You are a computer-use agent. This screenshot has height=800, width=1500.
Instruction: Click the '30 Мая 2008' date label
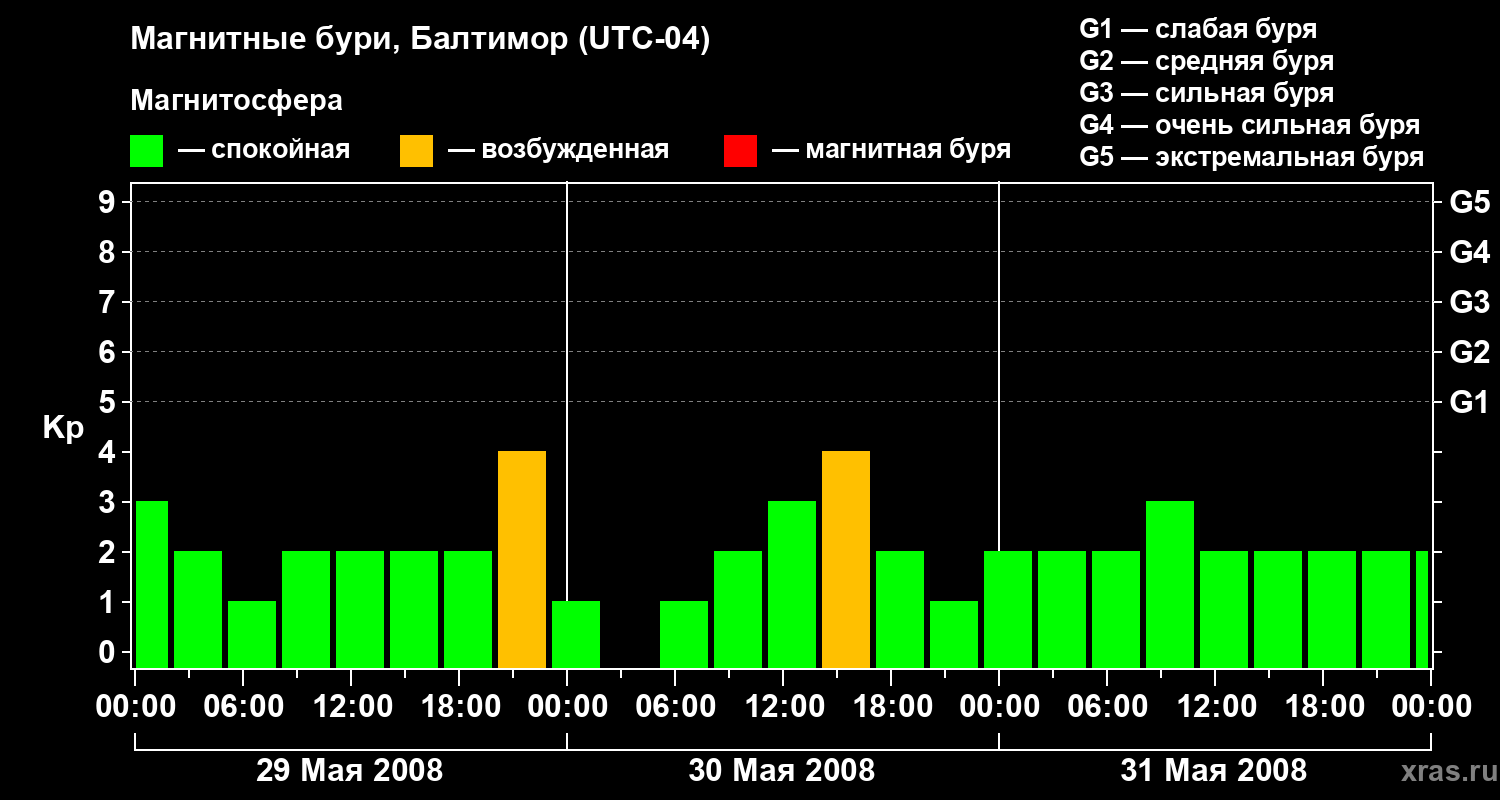[782, 770]
